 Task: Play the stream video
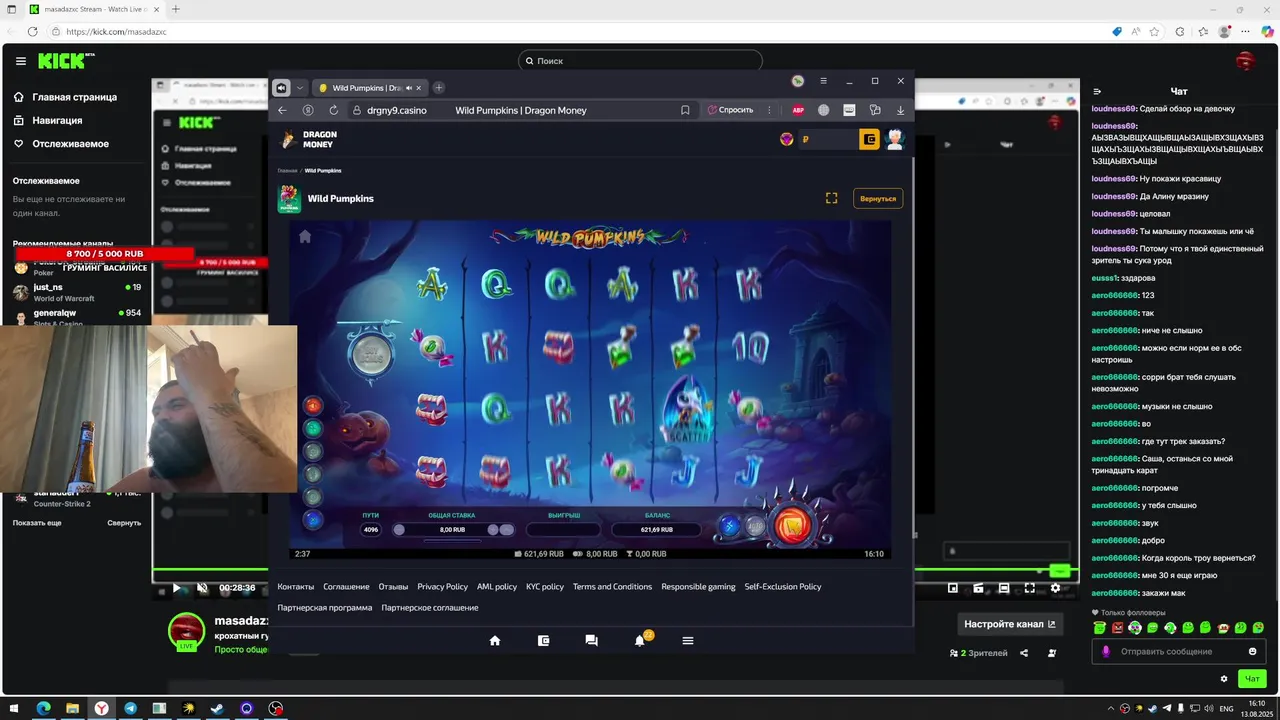pyautogui.click(x=177, y=588)
